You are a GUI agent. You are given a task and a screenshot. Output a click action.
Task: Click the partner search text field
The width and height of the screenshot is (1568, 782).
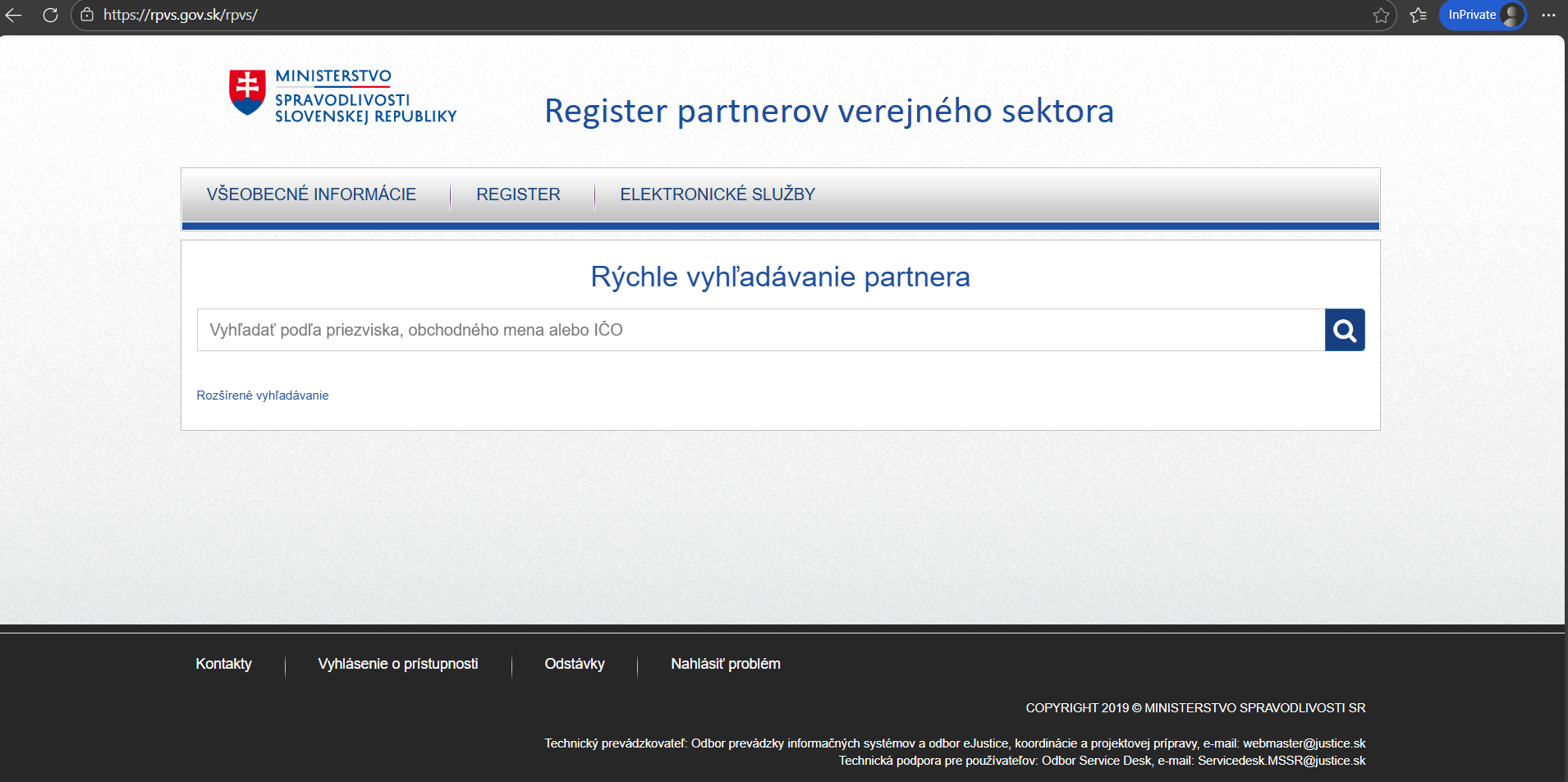pos(760,330)
